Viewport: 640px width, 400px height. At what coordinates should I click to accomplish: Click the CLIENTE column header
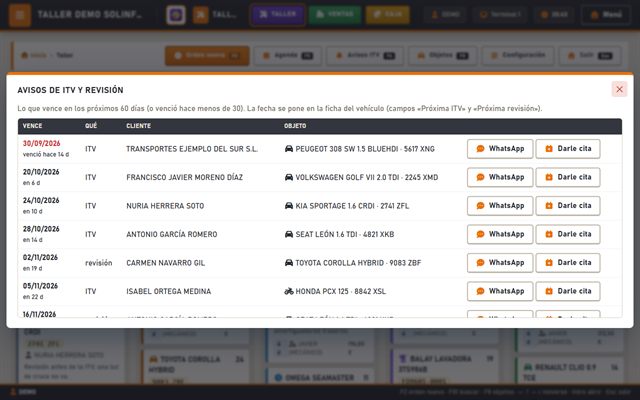pyautogui.click(x=138, y=126)
